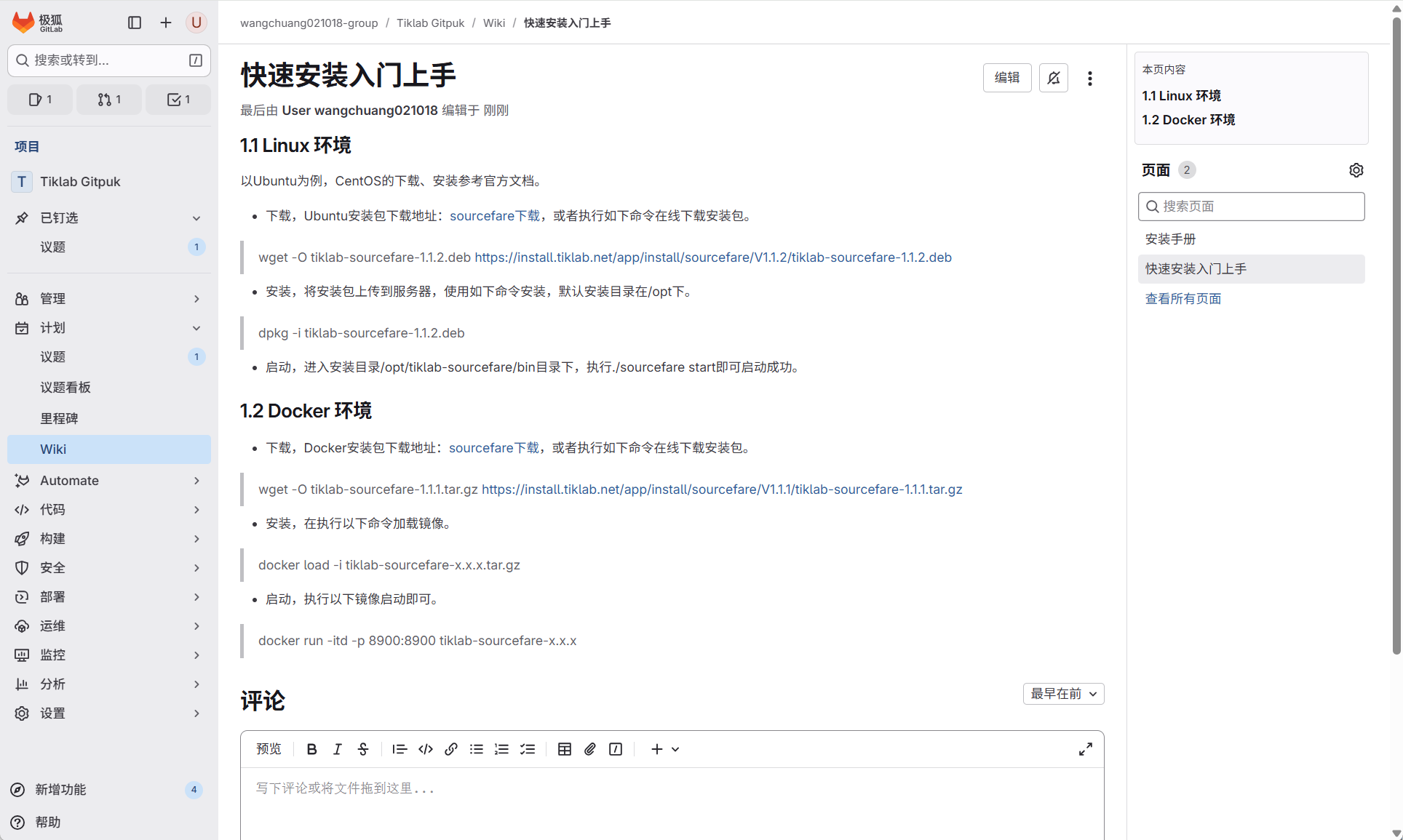
Task: Click the attach file paperclip icon
Action: click(590, 749)
